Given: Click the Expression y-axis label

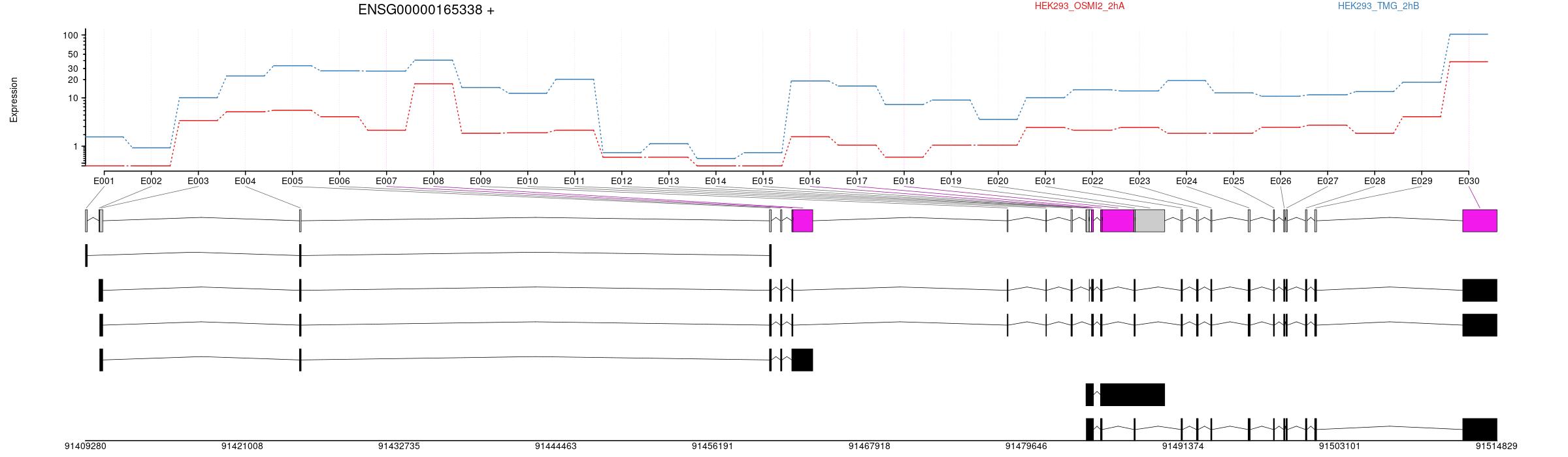Looking at the screenshot, I should pyautogui.click(x=14, y=100).
